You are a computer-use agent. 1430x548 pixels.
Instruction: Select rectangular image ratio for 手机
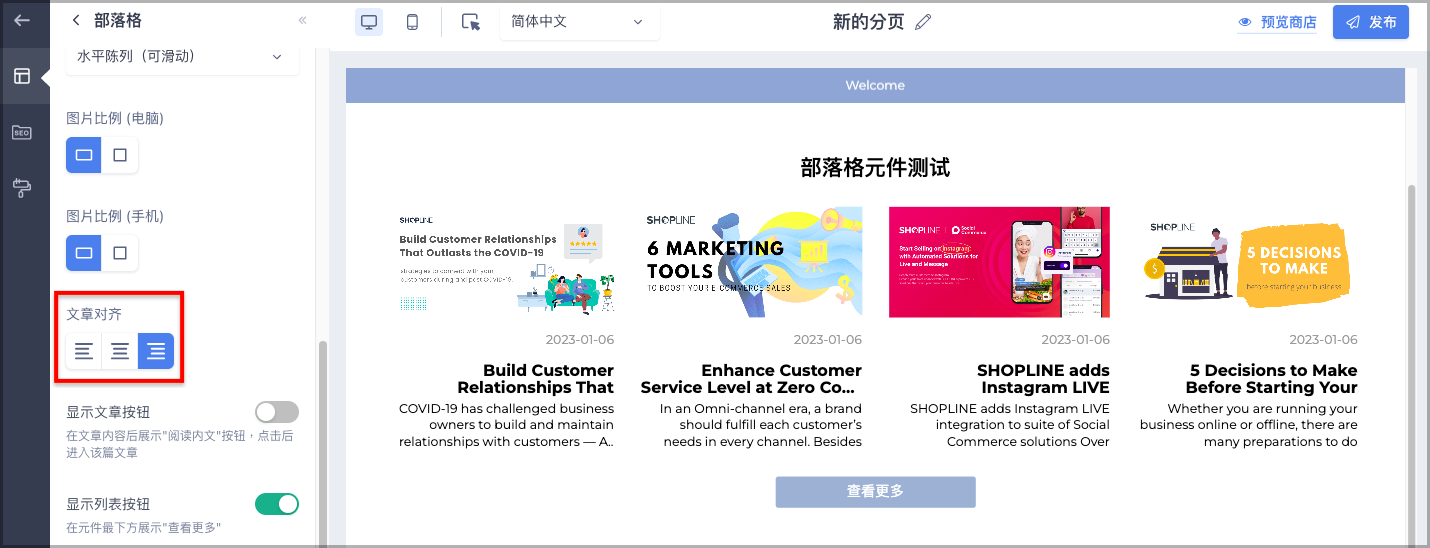coord(84,253)
